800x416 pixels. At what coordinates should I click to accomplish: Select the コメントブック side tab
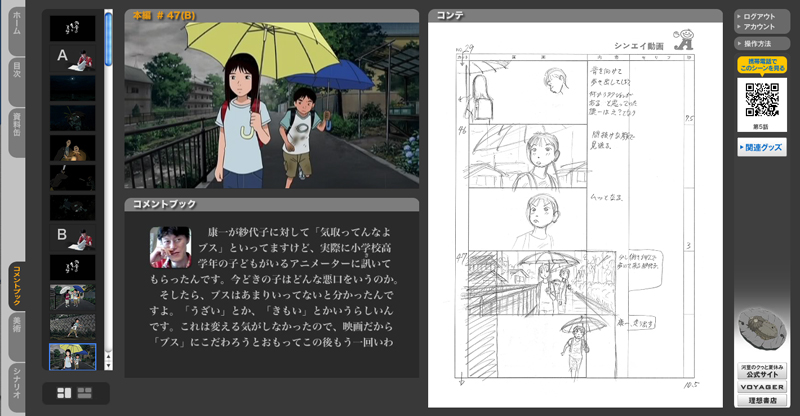[x=17, y=286]
